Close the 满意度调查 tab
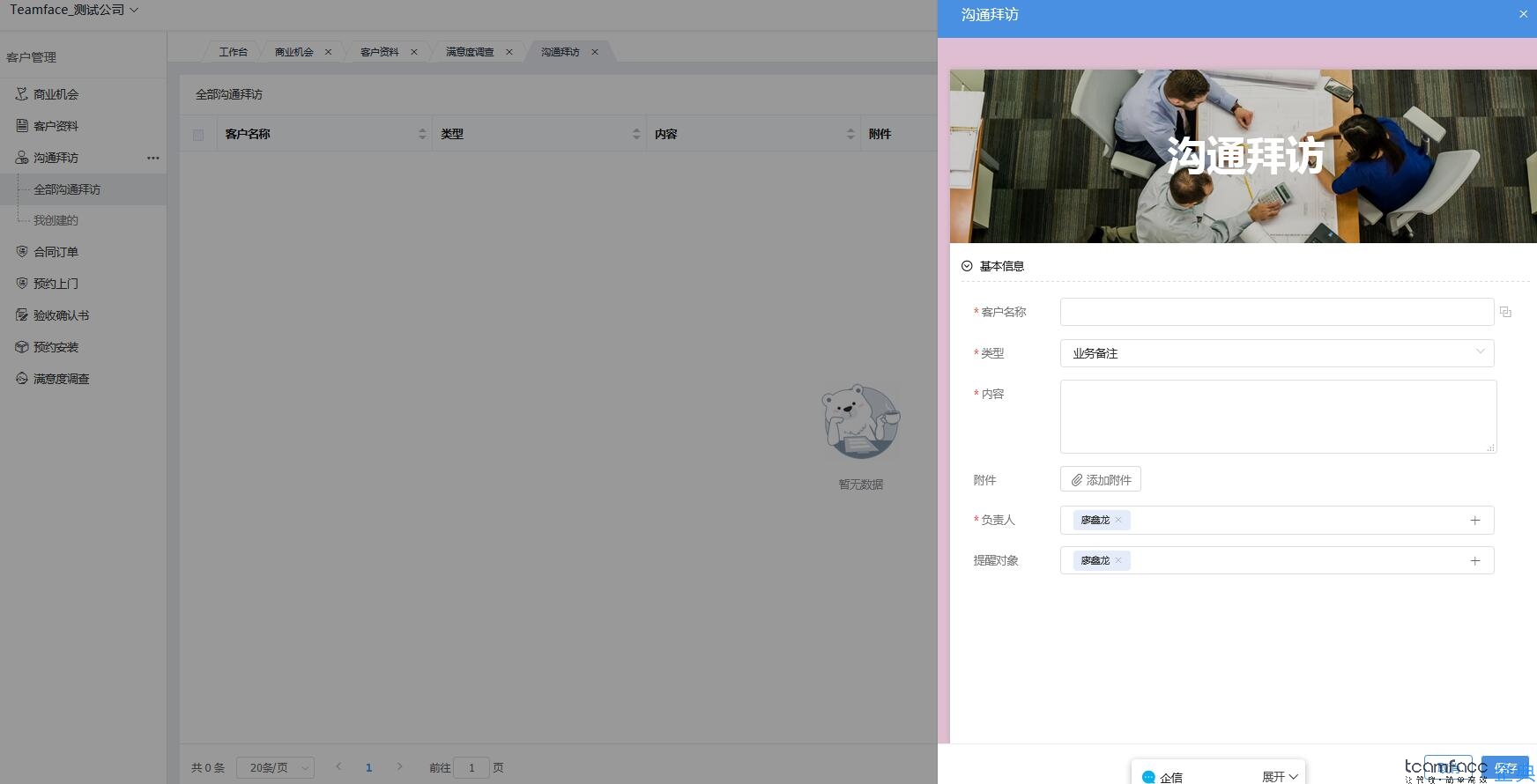The image size is (1537, 784). 509,52
